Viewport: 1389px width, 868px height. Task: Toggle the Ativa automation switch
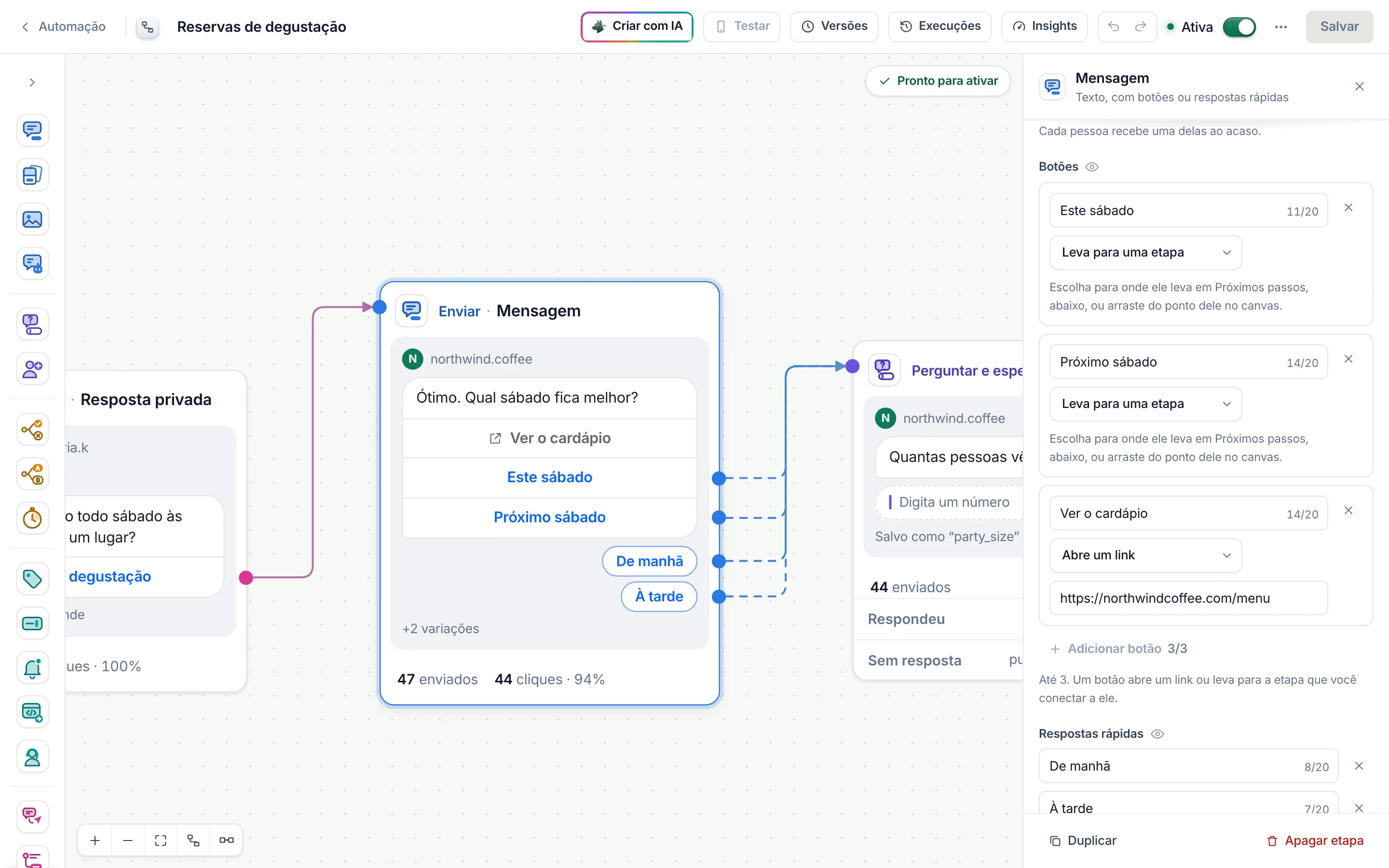tap(1239, 27)
